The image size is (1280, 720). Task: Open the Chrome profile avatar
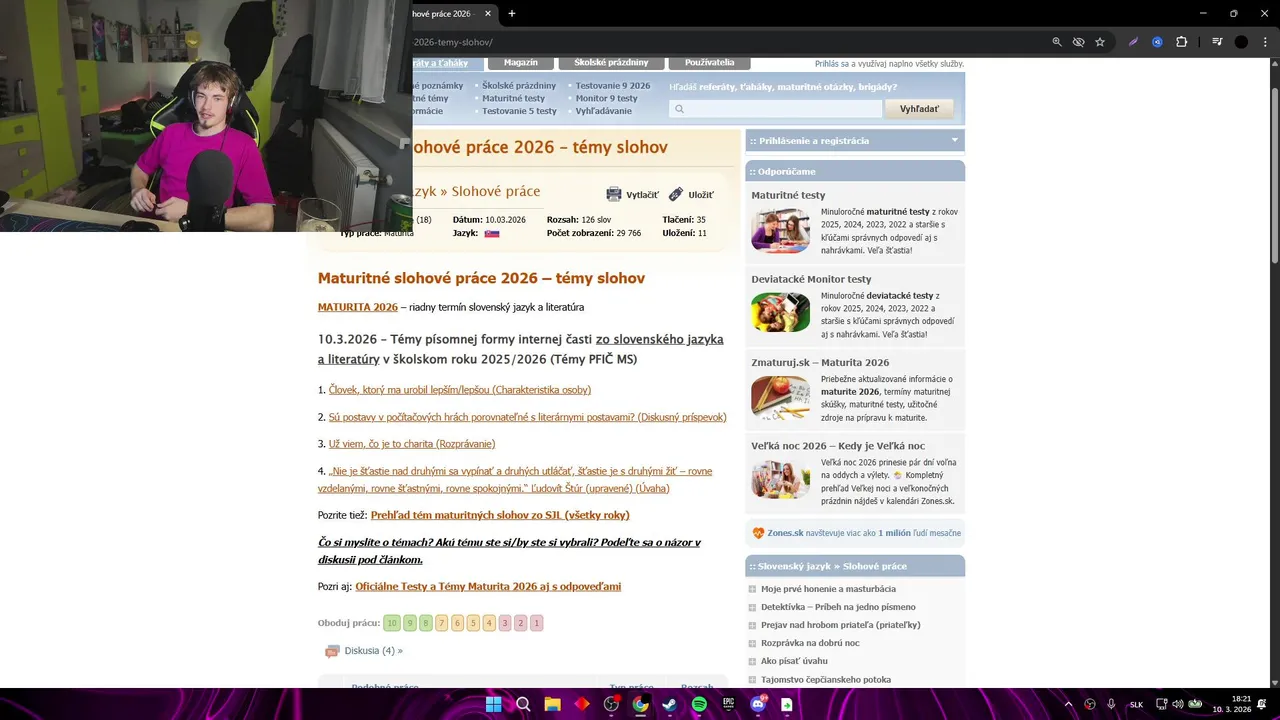coord(1241,42)
